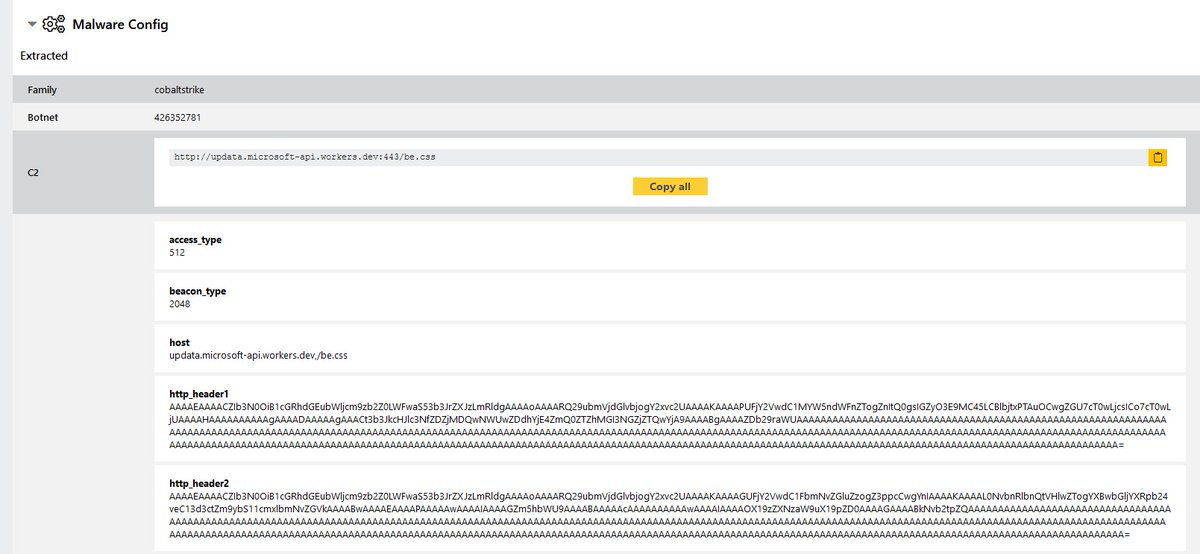Viewport: 1200px width, 554px height.
Task: Select the C2 URL text field
Action: tap(658, 157)
